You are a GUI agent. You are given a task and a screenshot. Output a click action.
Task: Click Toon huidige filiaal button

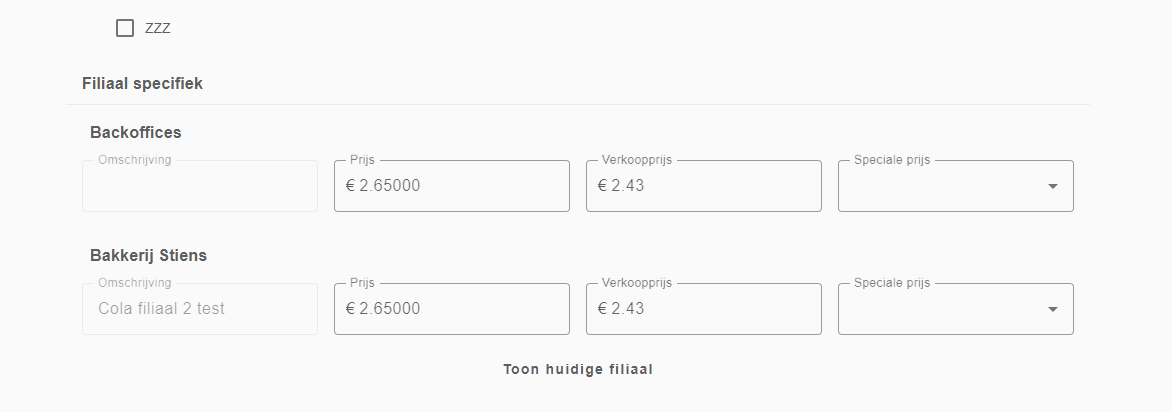tap(578, 369)
